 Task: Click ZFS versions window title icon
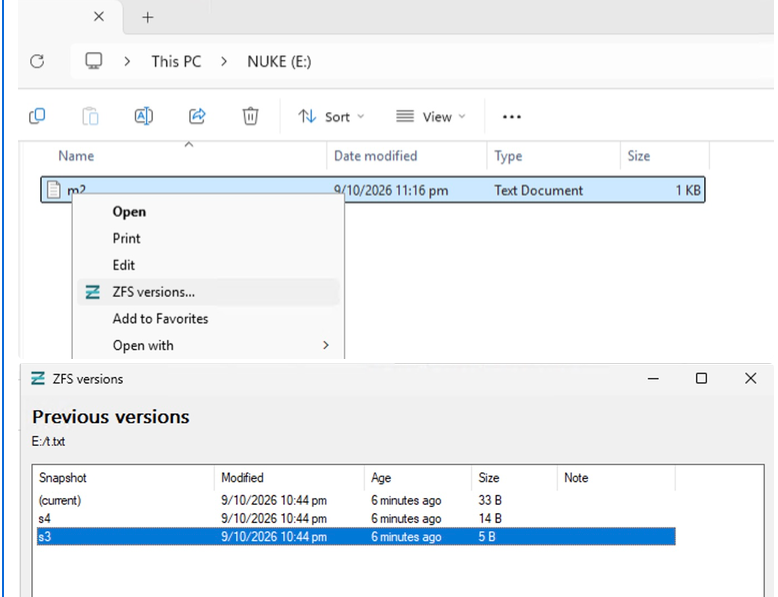pyautogui.click(x=38, y=378)
